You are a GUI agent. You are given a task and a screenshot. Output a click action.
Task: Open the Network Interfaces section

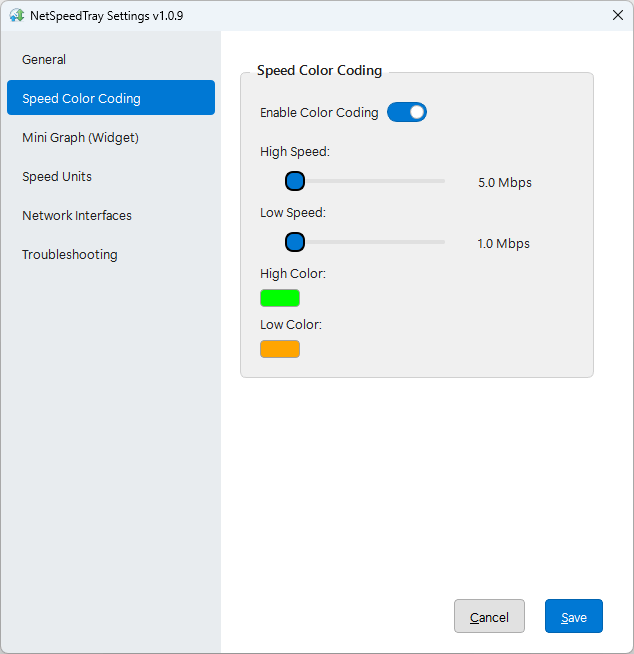pos(111,215)
